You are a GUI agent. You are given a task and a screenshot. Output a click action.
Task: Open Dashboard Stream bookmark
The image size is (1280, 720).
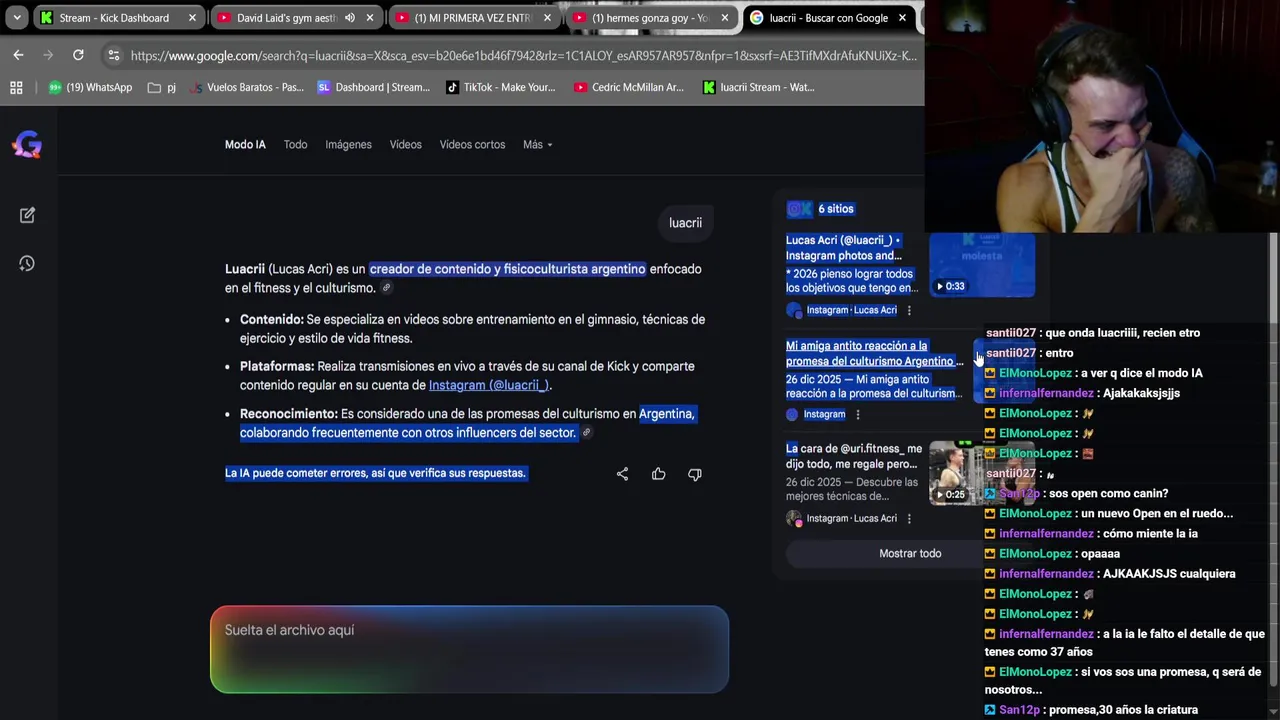[373, 87]
